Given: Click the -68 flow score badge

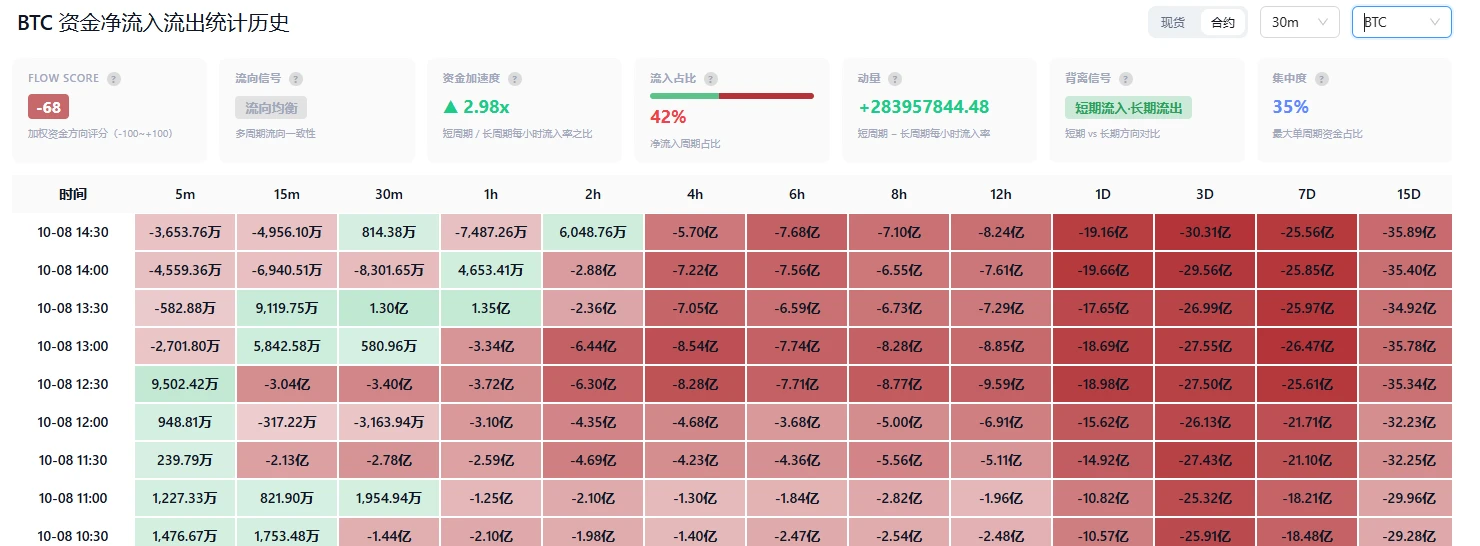Looking at the screenshot, I should [x=48, y=107].
